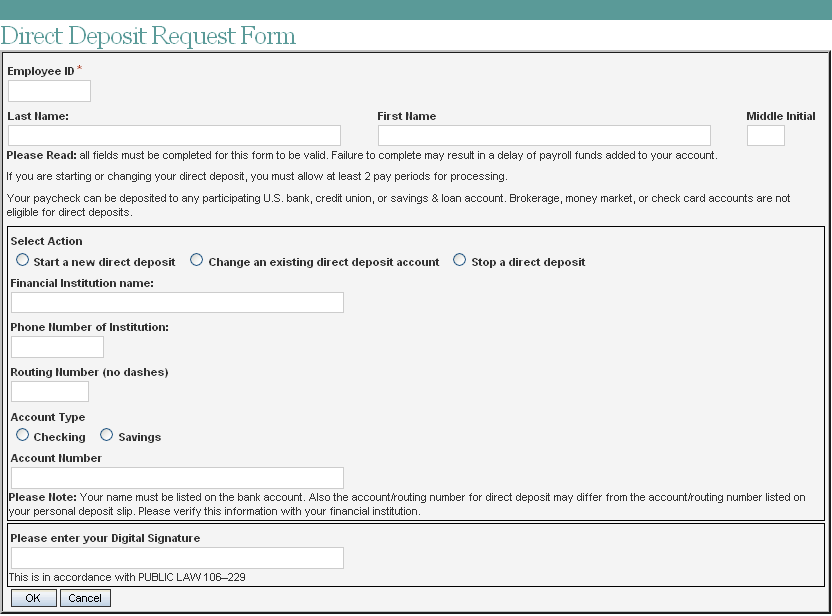This screenshot has width=832, height=616.
Task: Click the Financial Institution name field
Action: [x=177, y=302]
